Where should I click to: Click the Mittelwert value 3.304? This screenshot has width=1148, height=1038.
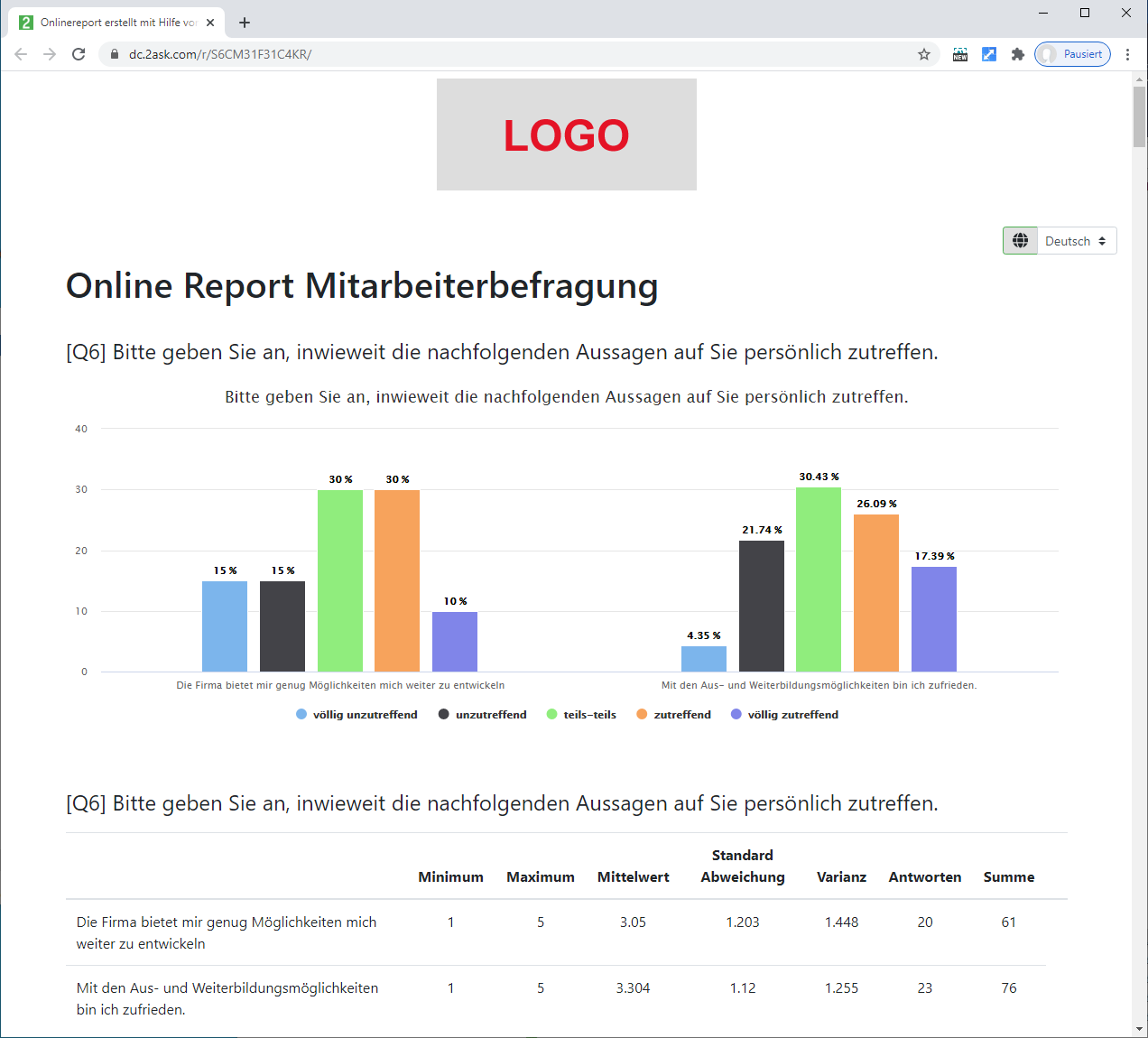pyautogui.click(x=634, y=988)
